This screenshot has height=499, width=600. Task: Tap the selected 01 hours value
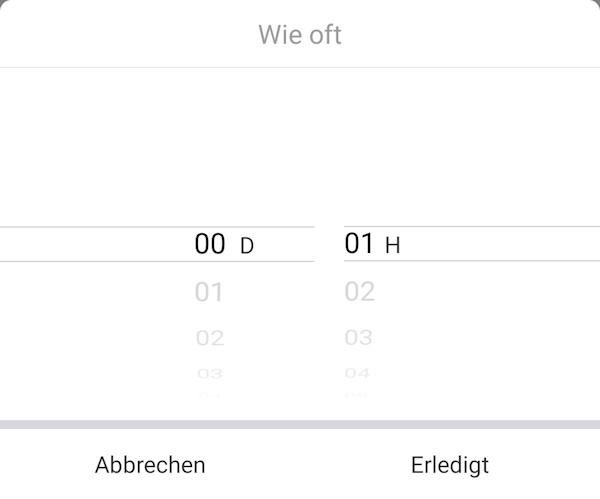pos(359,243)
